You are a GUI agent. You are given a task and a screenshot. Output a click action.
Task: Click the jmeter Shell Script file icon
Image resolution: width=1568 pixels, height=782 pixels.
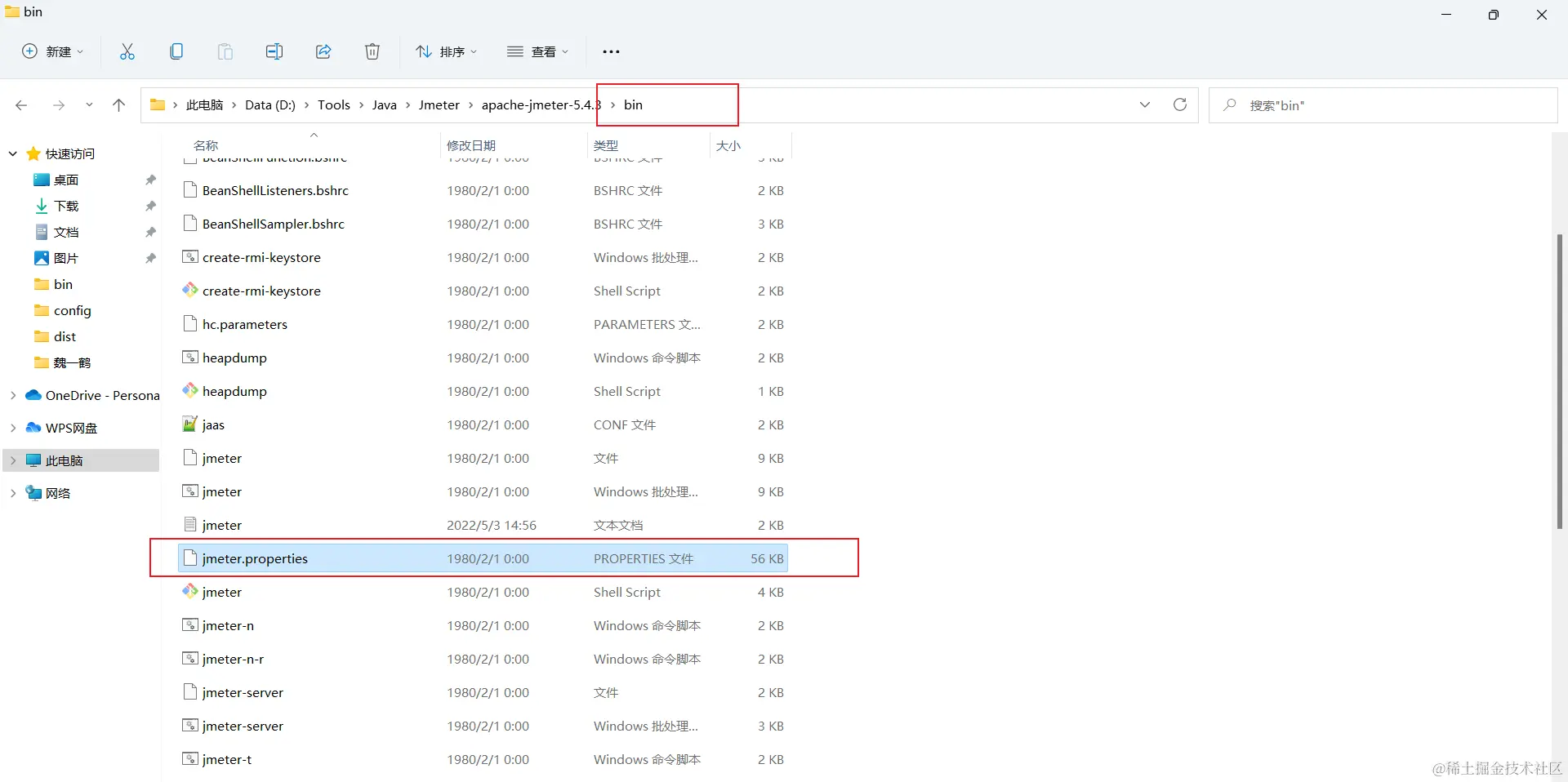[190, 591]
